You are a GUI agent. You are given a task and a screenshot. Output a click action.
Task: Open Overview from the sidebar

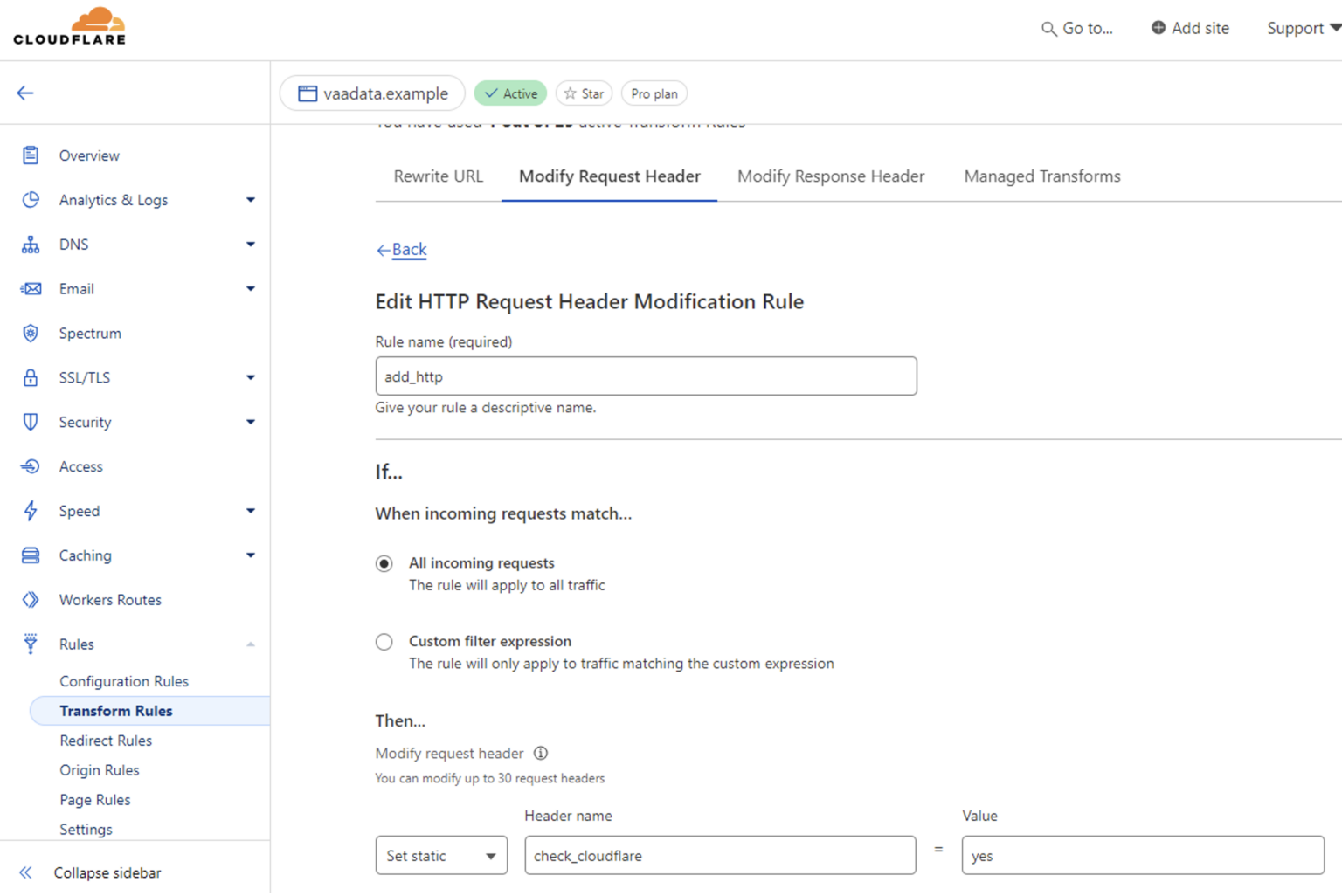89,155
